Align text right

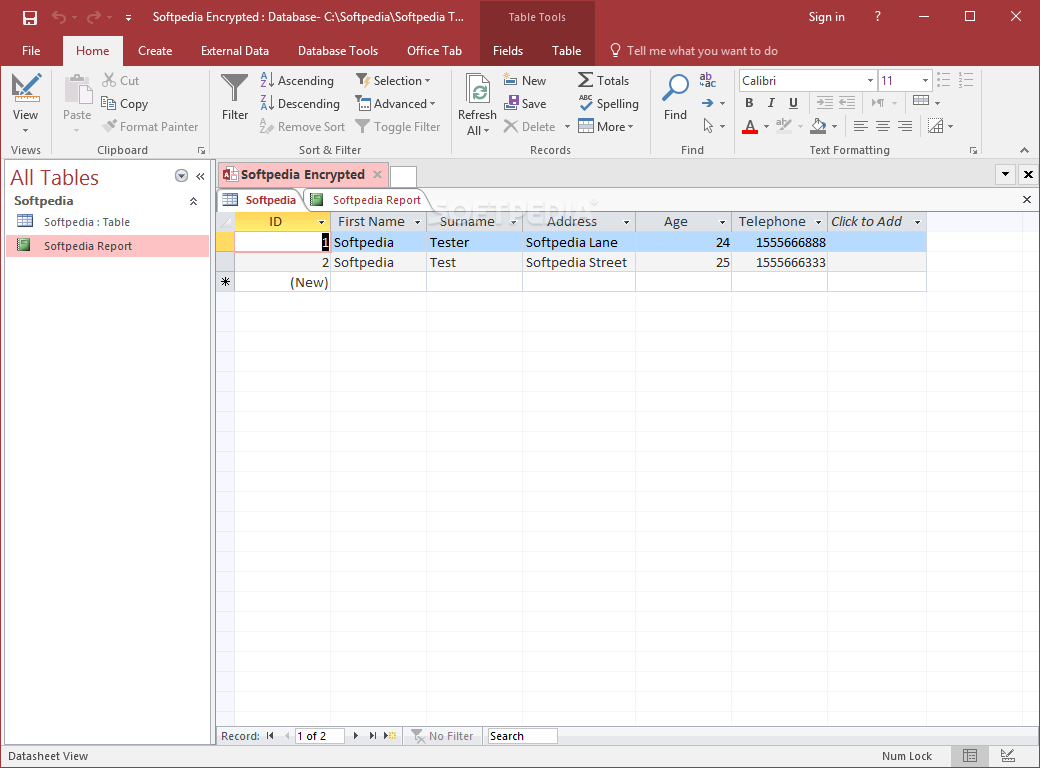pos(905,126)
